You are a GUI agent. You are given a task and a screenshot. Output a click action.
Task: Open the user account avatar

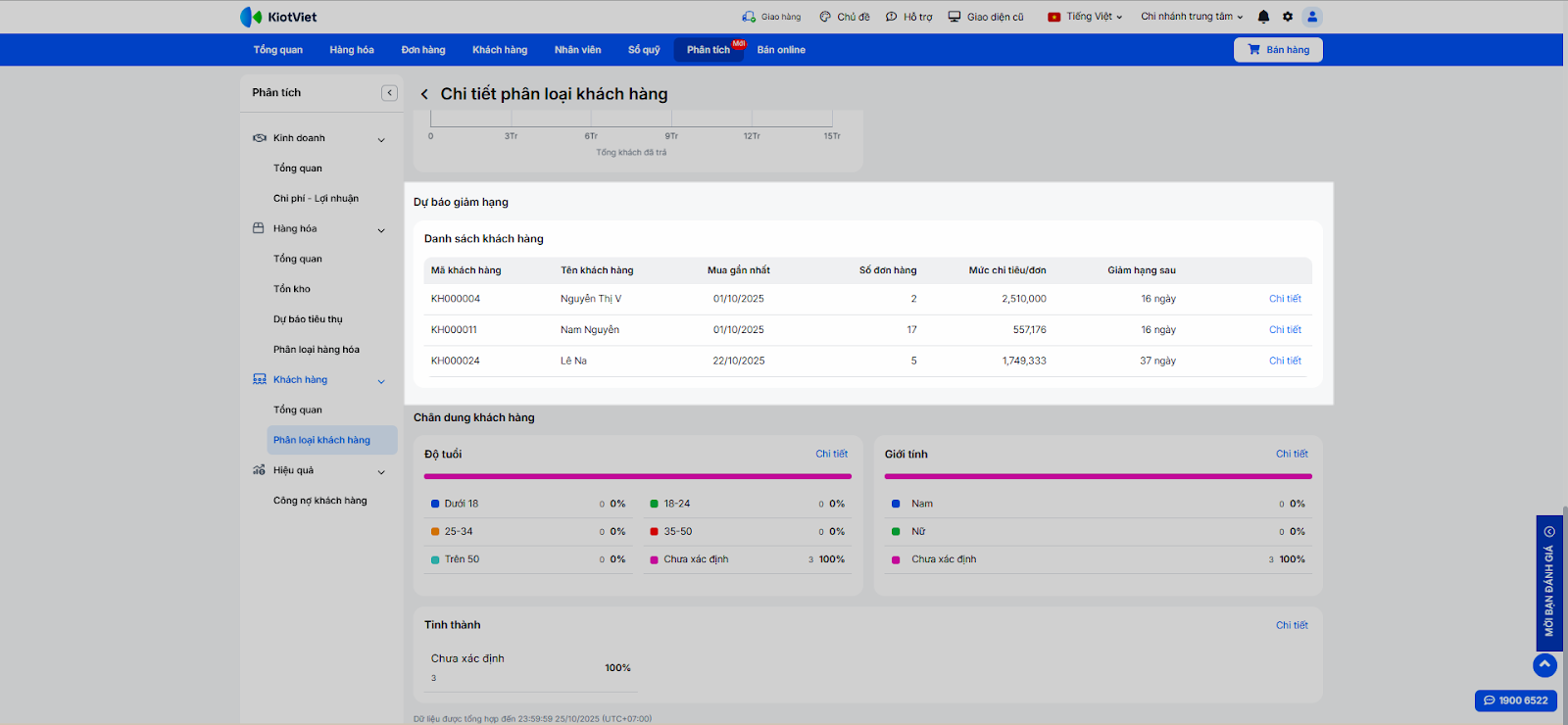1312,17
